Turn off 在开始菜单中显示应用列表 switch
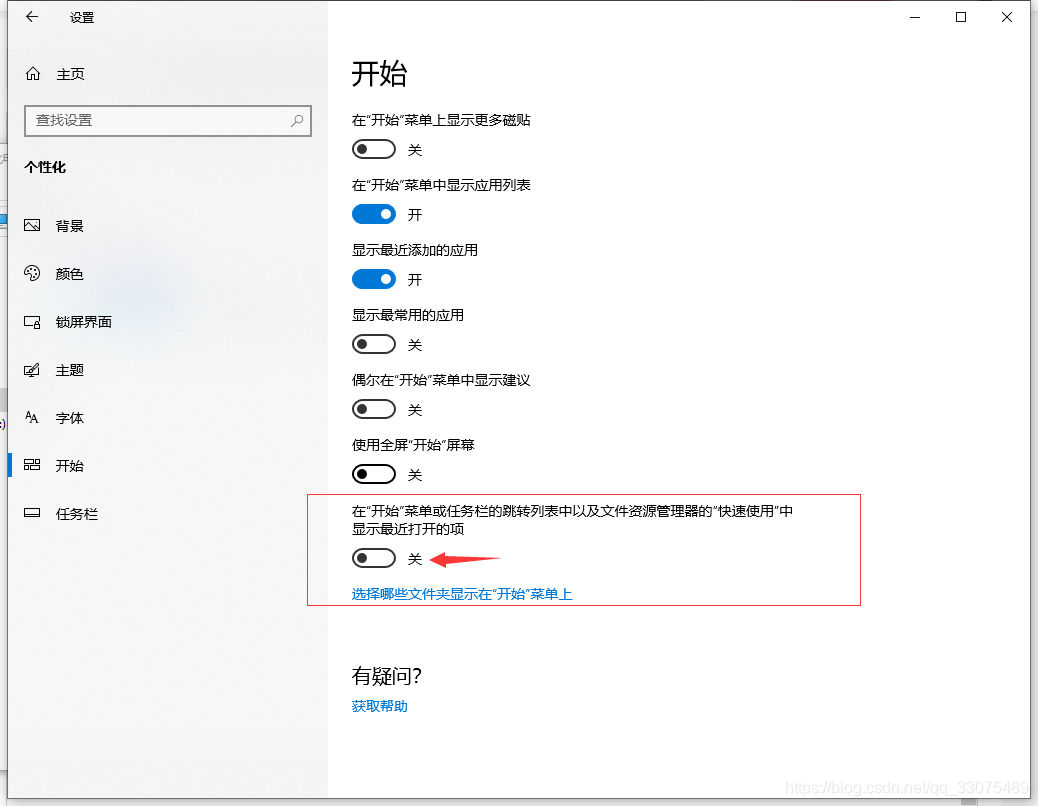 click(374, 214)
